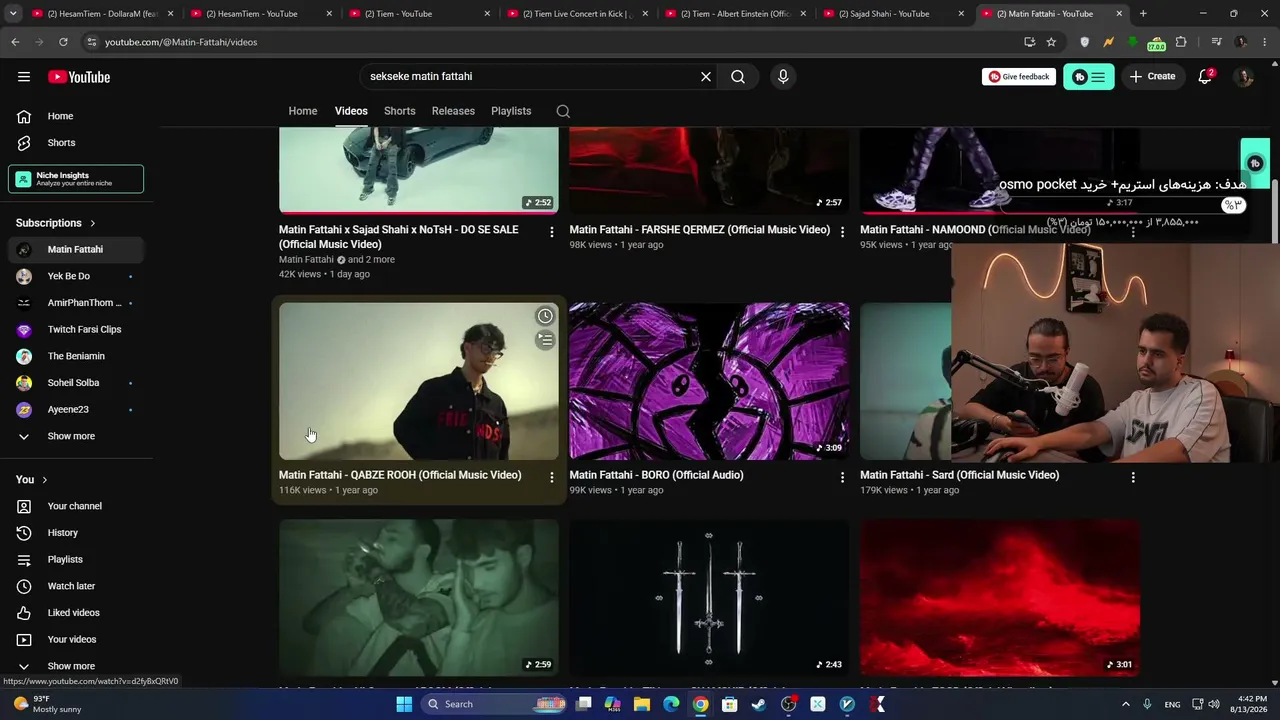1280x720 pixels.
Task: Open the Yek Be Do subscription
Action: [76, 276]
